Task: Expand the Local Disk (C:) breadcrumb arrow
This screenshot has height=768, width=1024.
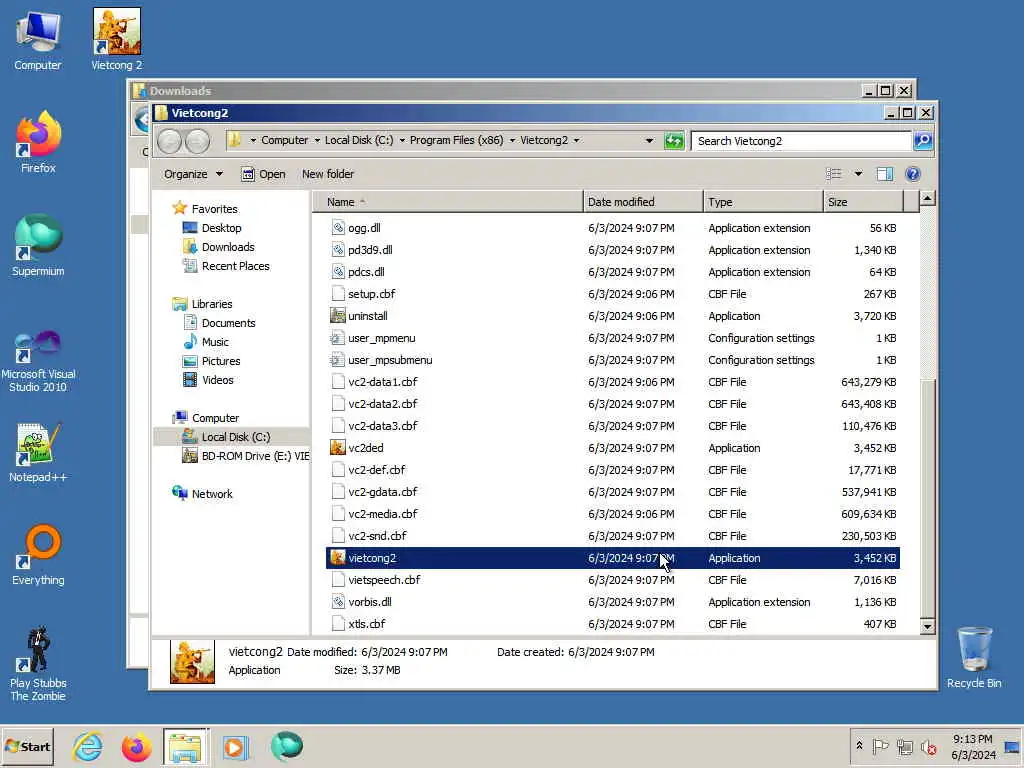Action: [402, 140]
